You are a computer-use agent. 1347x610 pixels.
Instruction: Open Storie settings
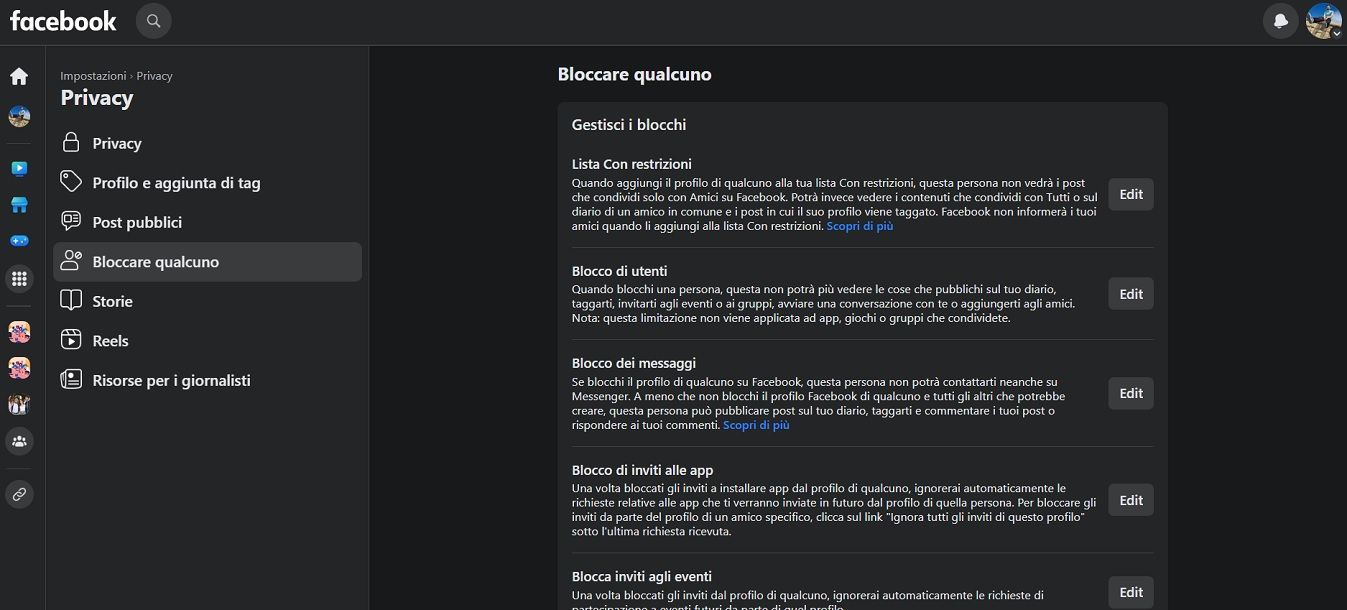[x=207, y=301]
